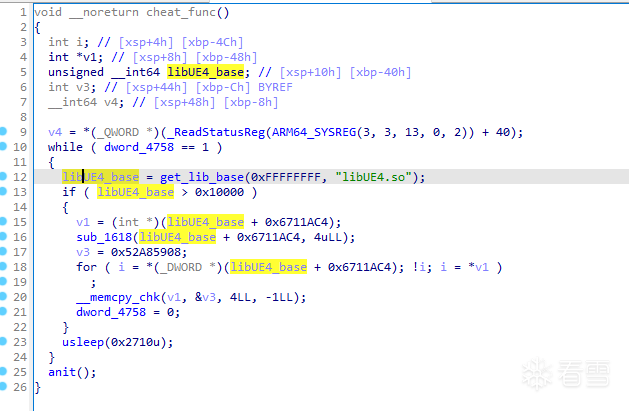629x411 pixels.
Task: Click line number 12 in gutter
Action: point(20,177)
